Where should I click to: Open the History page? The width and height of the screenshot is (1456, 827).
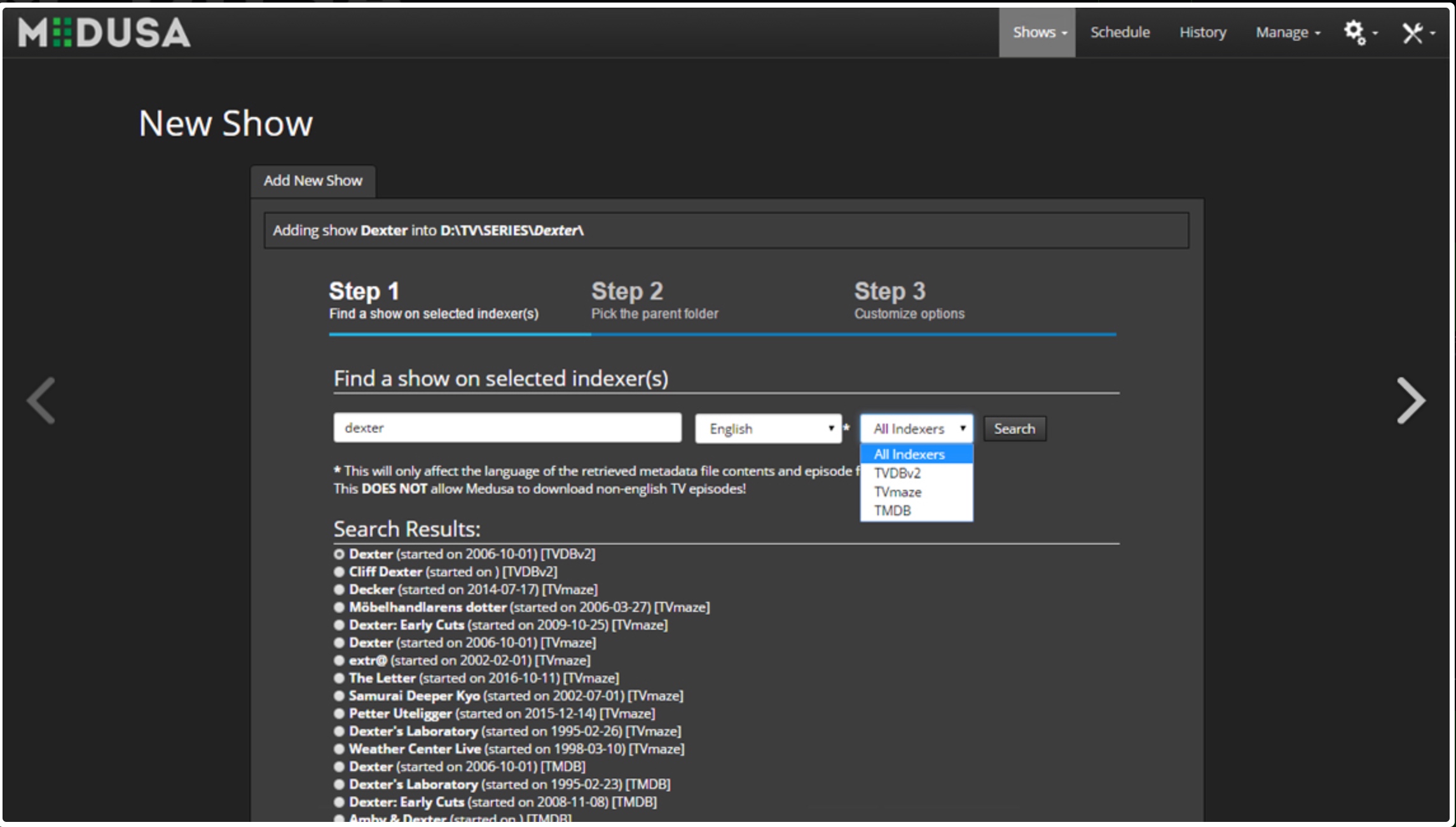click(1203, 32)
